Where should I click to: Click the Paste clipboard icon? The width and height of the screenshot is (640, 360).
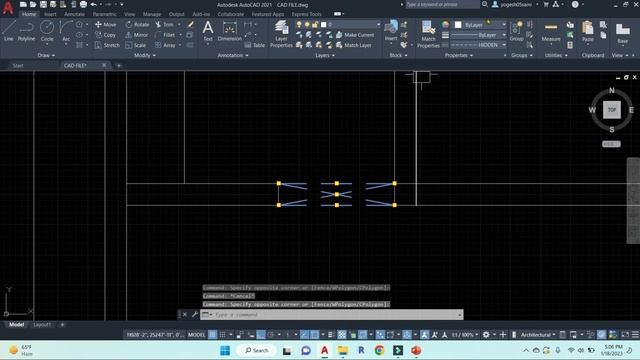coord(588,32)
